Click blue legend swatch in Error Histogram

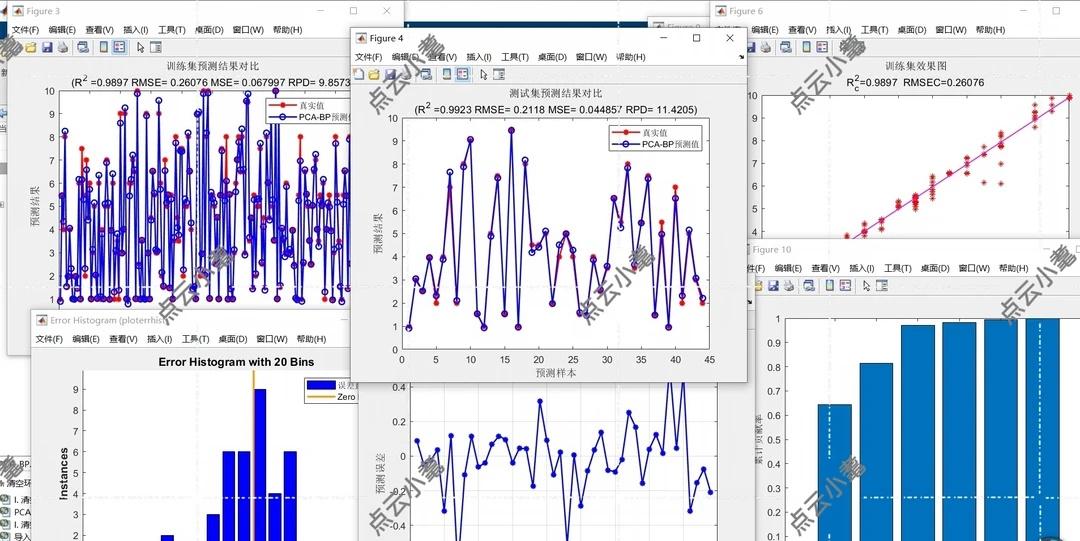point(320,385)
